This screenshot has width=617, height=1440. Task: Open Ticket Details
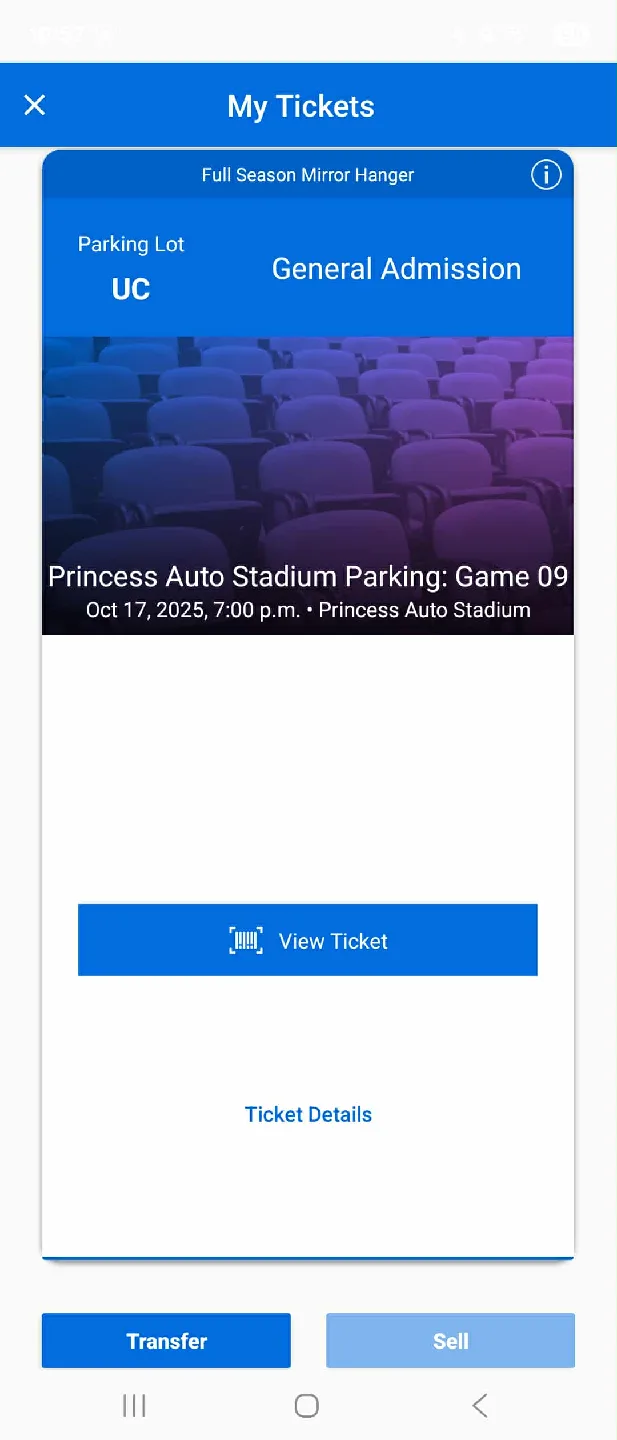pos(308,1114)
